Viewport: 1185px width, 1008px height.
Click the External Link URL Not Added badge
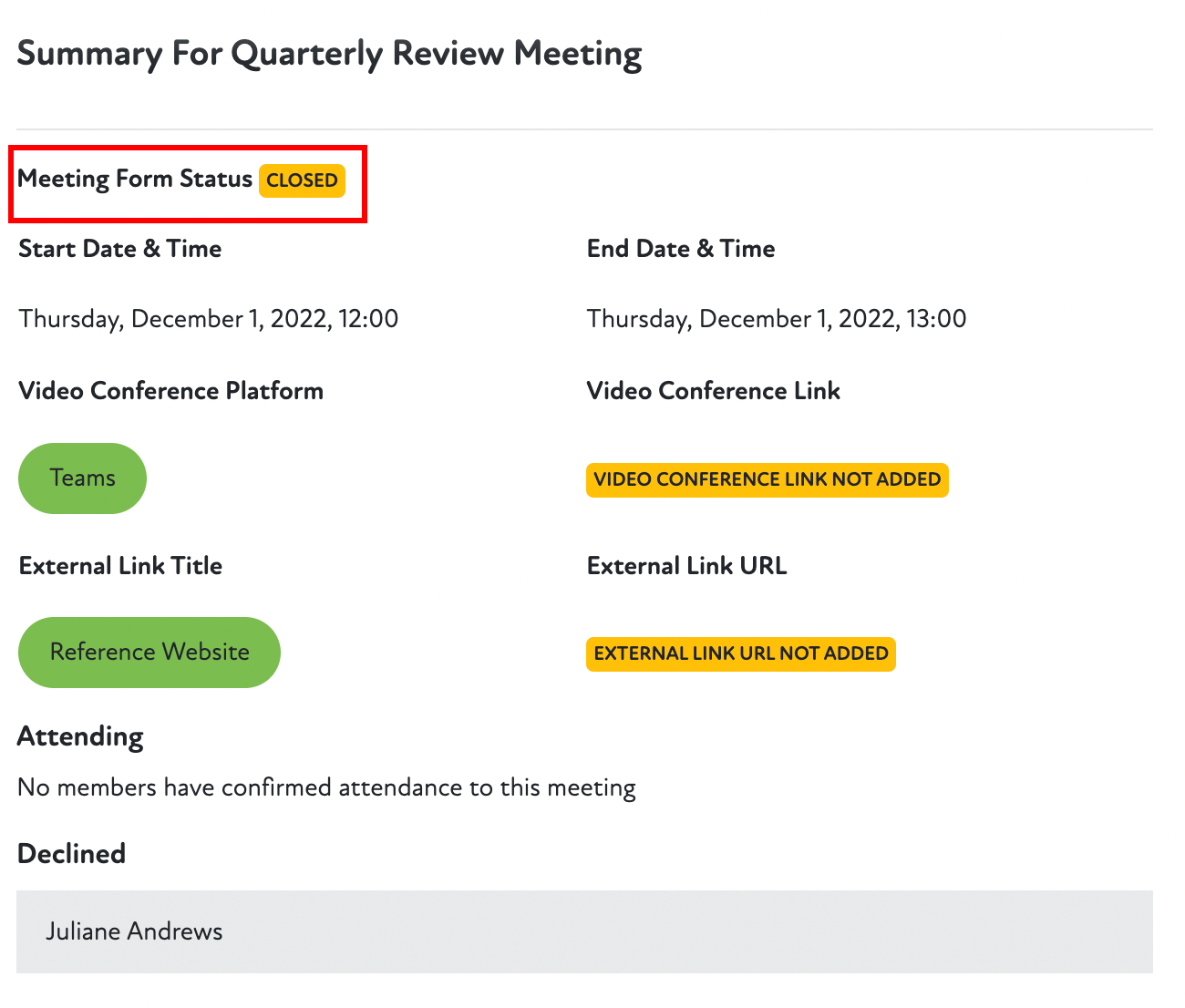[x=740, y=653]
